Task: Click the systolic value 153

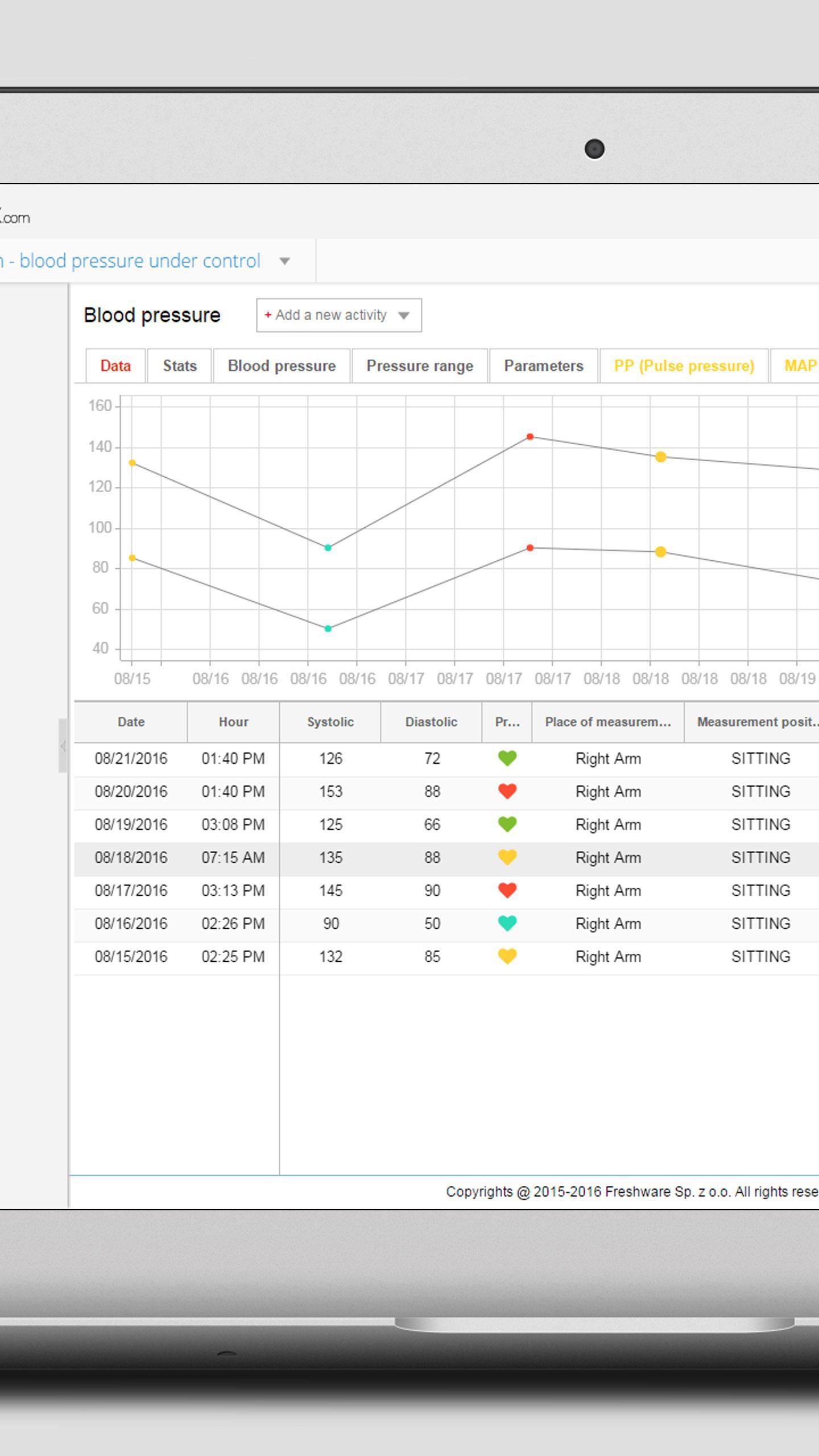Action: (x=330, y=792)
